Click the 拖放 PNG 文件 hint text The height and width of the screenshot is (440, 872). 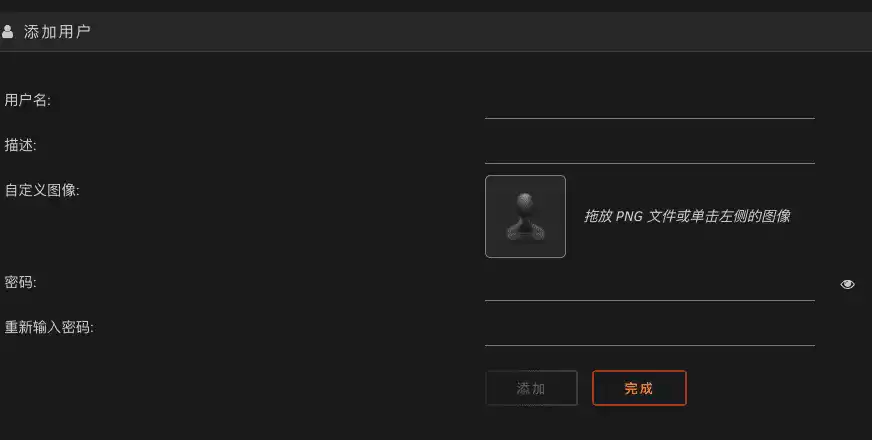[x=687, y=216]
